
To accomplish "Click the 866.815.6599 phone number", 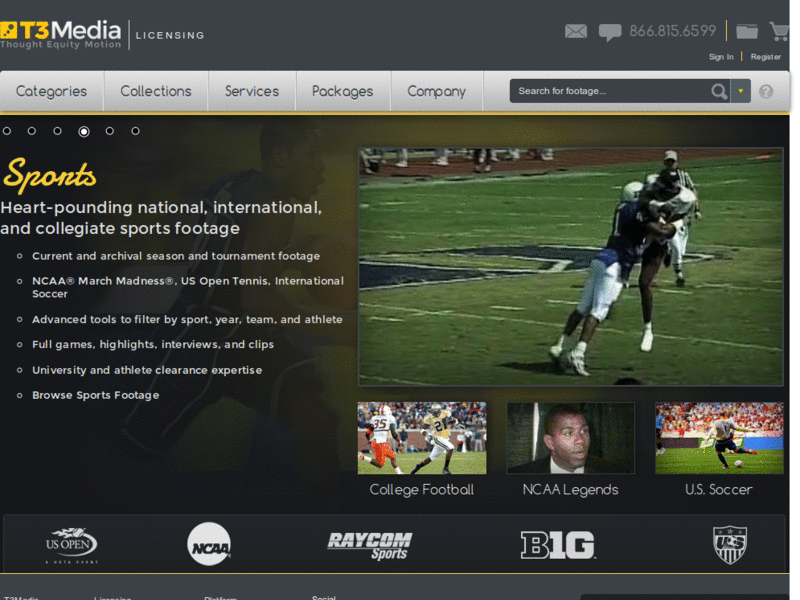I will pos(672,31).
